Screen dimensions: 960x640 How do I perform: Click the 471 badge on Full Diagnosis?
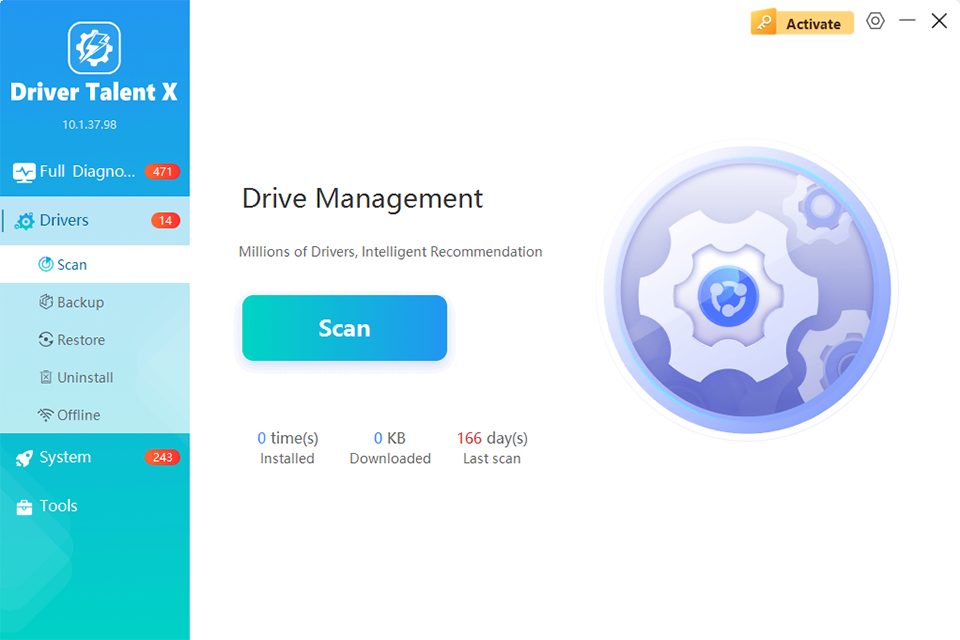pyautogui.click(x=162, y=171)
